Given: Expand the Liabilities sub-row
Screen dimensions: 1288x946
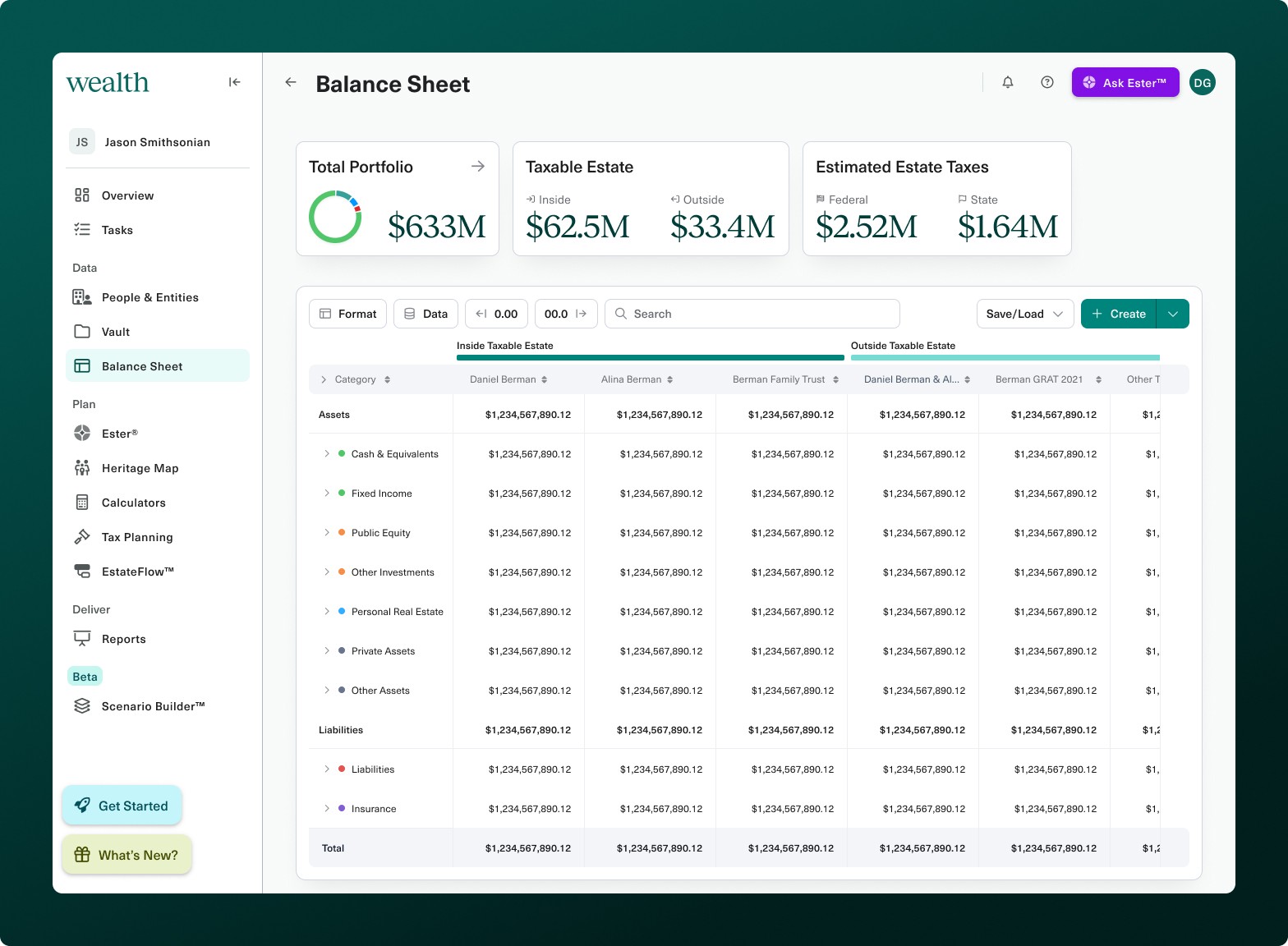Looking at the screenshot, I should [x=327, y=769].
